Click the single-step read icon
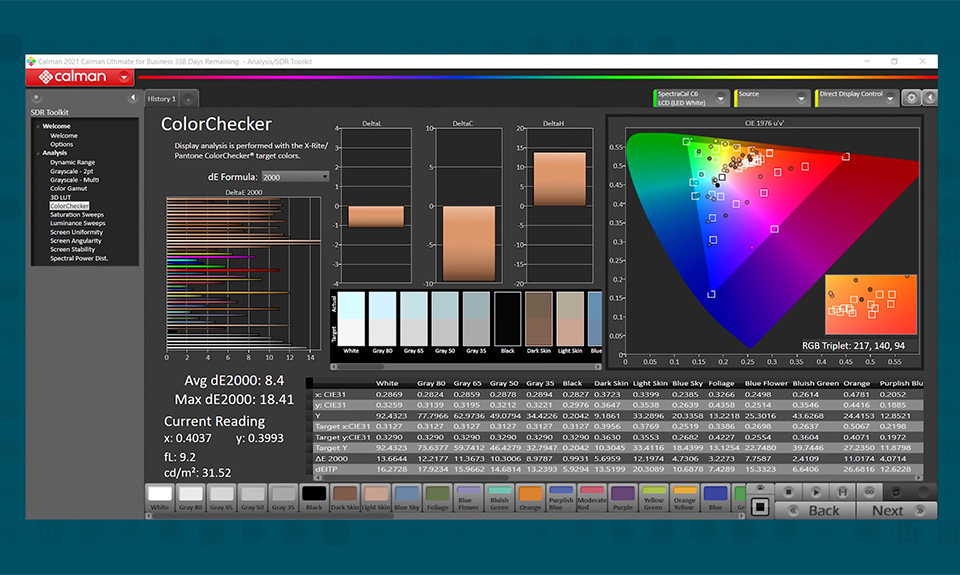The height and width of the screenshot is (575, 960). pos(814,491)
